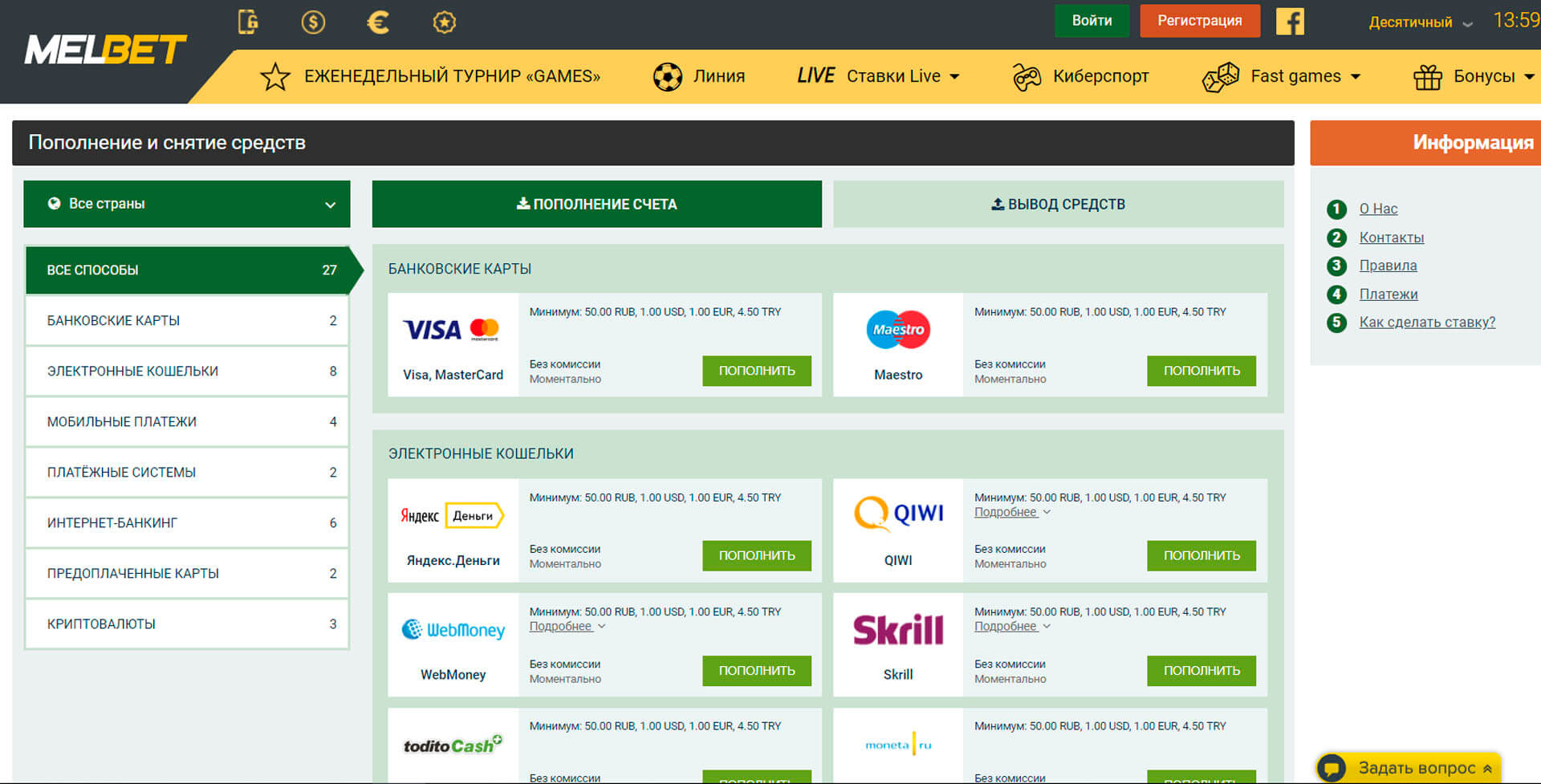Expand Подробнее under WebMoney minimums
The height and width of the screenshot is (784, 1541).
point(567,626)
